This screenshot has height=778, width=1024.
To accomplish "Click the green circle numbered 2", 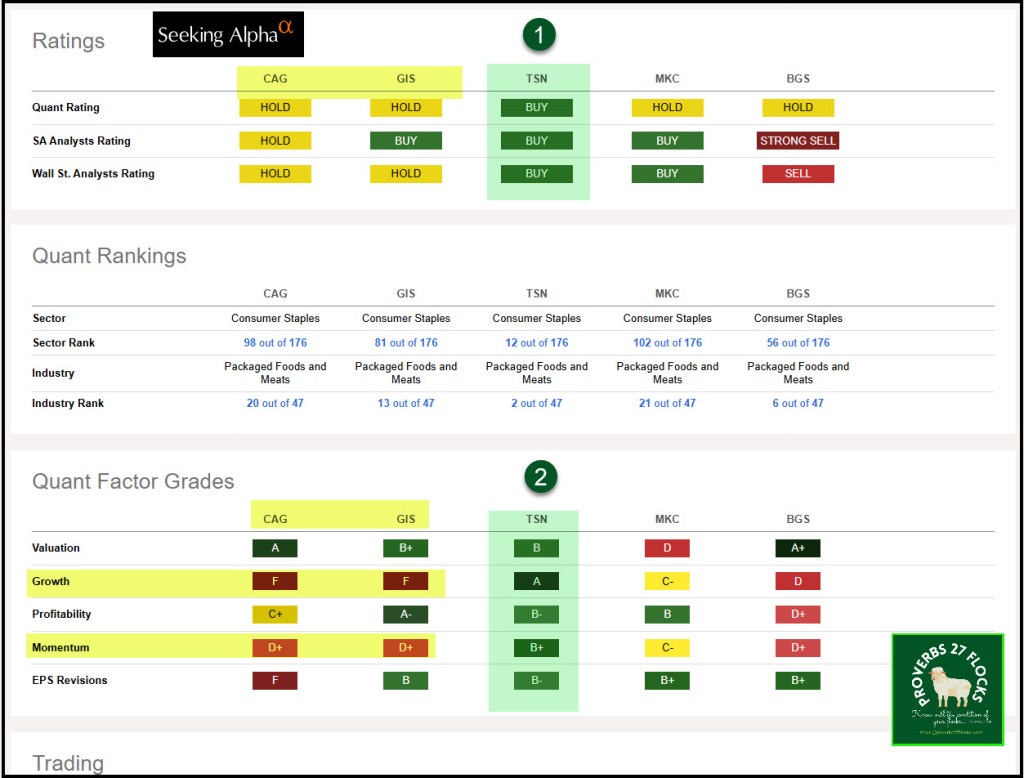I will 540,478.
